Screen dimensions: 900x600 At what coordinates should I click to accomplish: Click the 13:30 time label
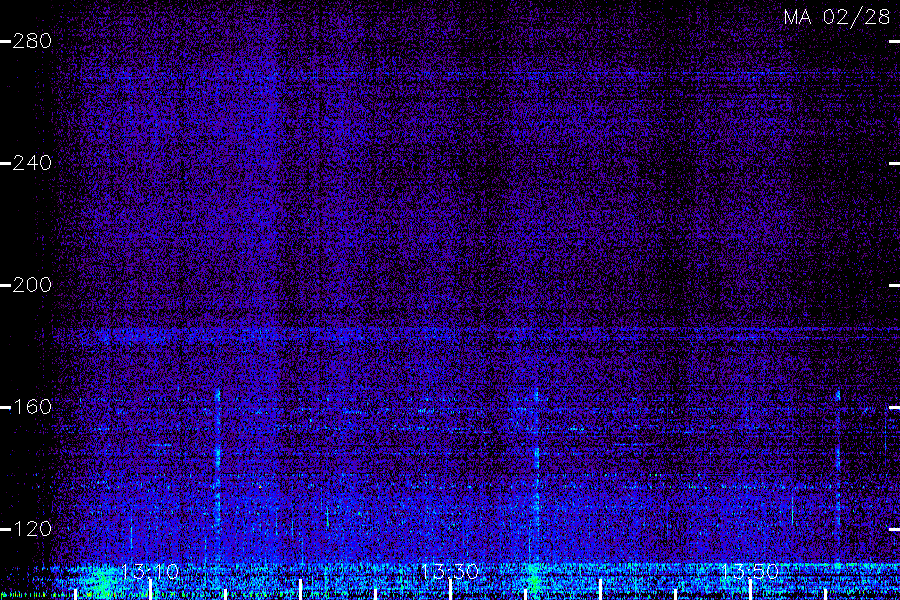click(x=449, y=571)
